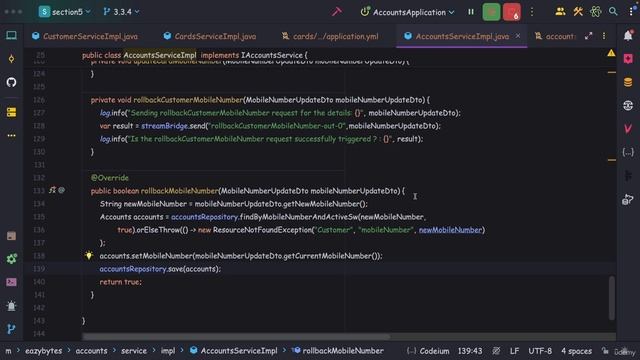This screenshot has width=640, height=360.
Task: Click the green rerun button
Action: coord(491,12)
